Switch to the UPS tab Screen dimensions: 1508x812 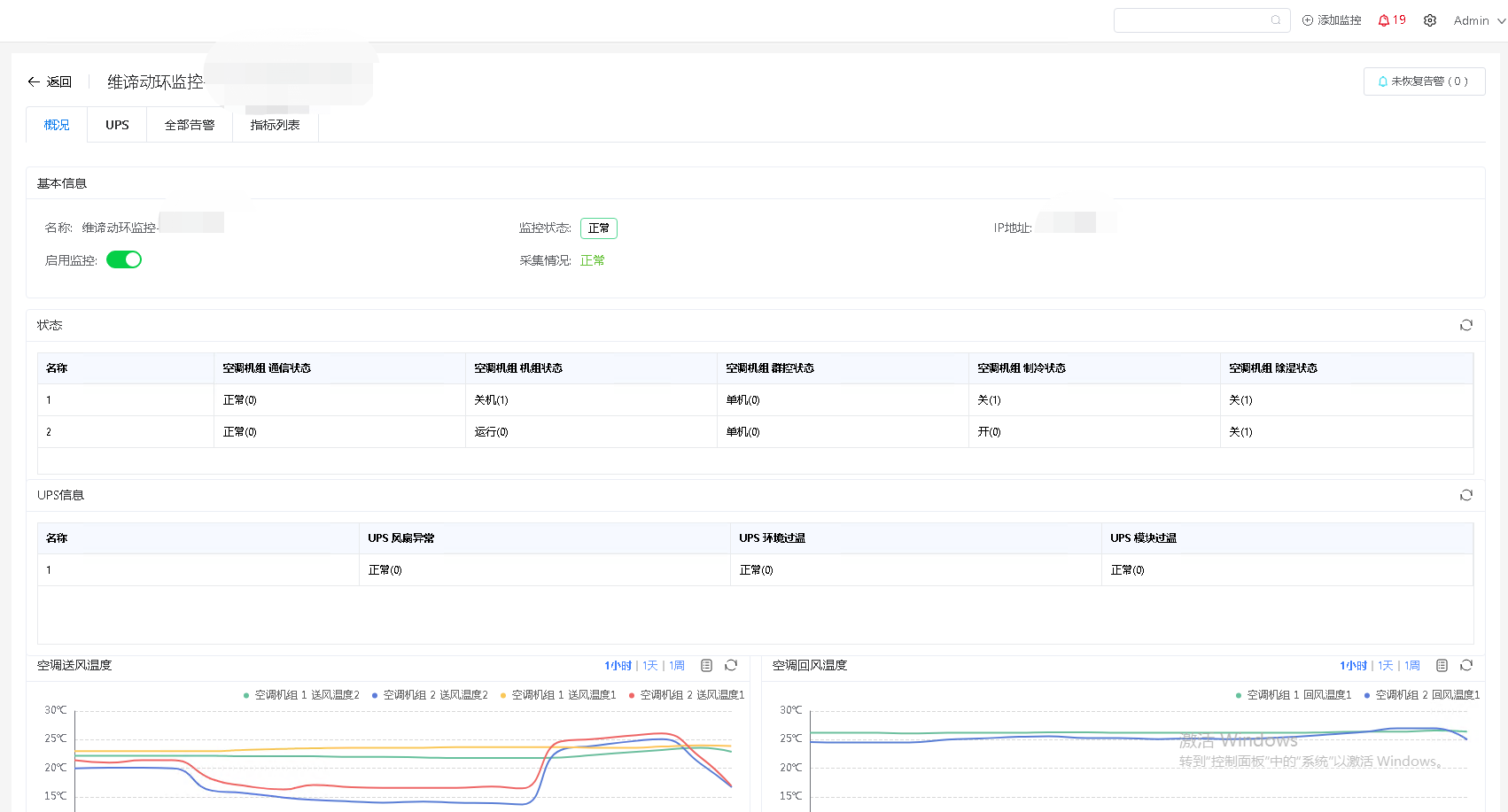tap(117, 125)
